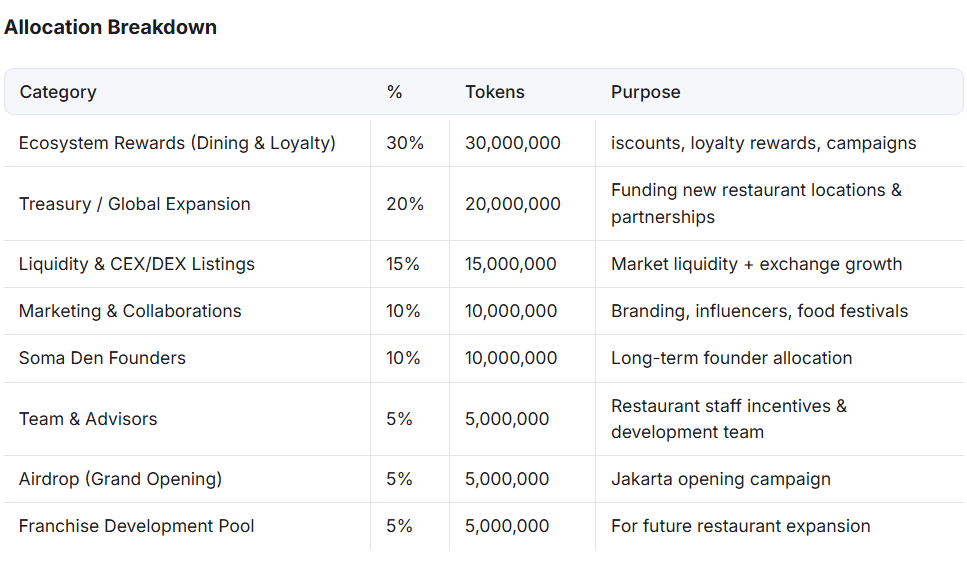Select the Ecosystem Rewards (Dining & Loyalty) cell
Screen dimensions: 967x563
tap(177, 143)
